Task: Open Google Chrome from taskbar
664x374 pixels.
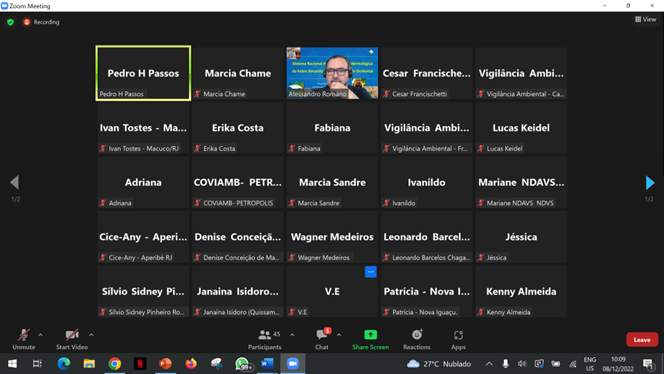Action: coord(114,363)
